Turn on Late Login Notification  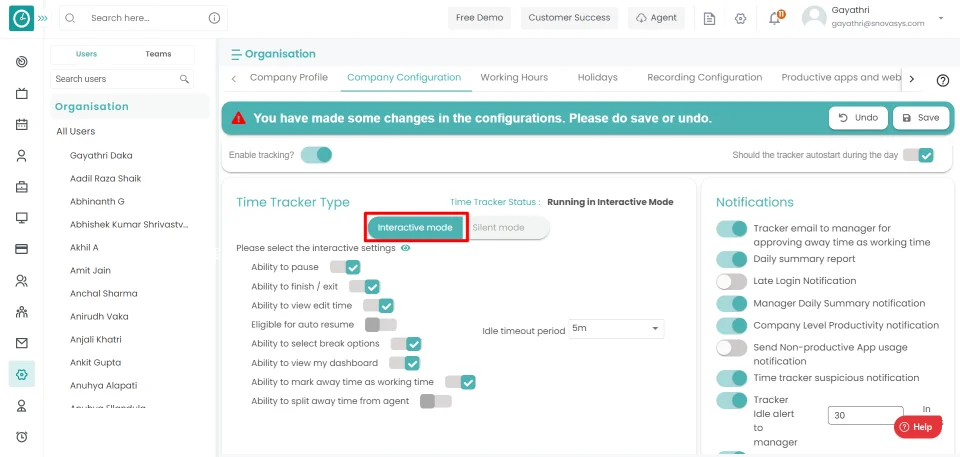[732, 281]
